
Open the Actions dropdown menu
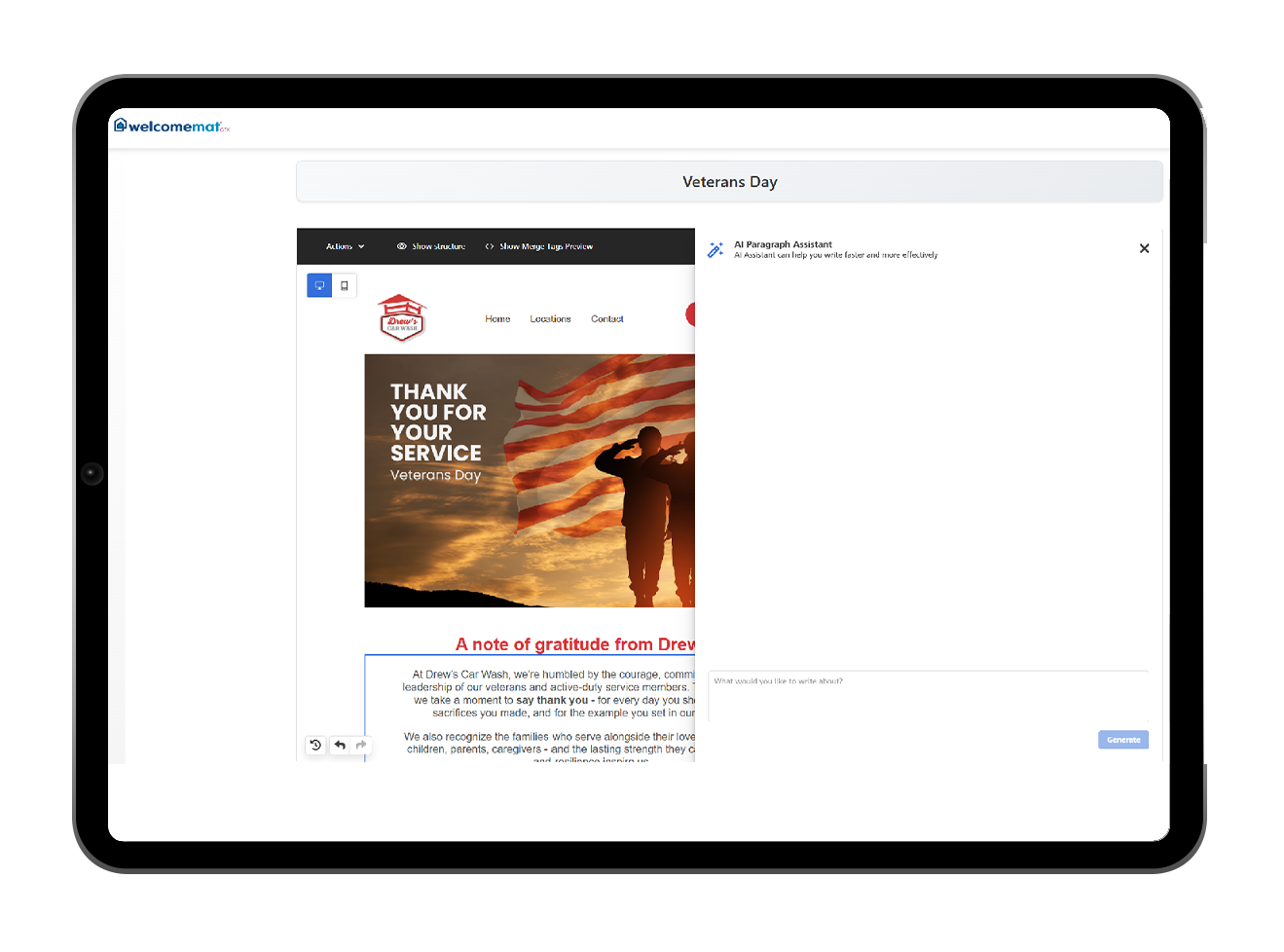pos(346,246)
